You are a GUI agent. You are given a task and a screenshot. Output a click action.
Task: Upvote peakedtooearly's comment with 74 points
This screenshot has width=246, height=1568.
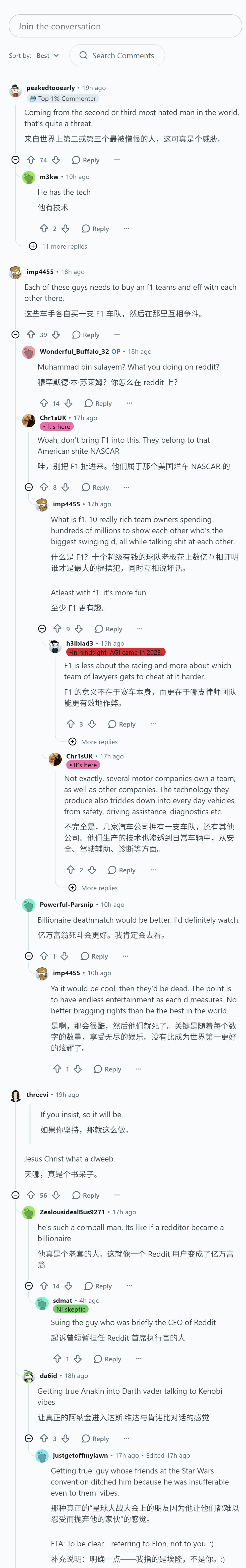pos(31,160)
